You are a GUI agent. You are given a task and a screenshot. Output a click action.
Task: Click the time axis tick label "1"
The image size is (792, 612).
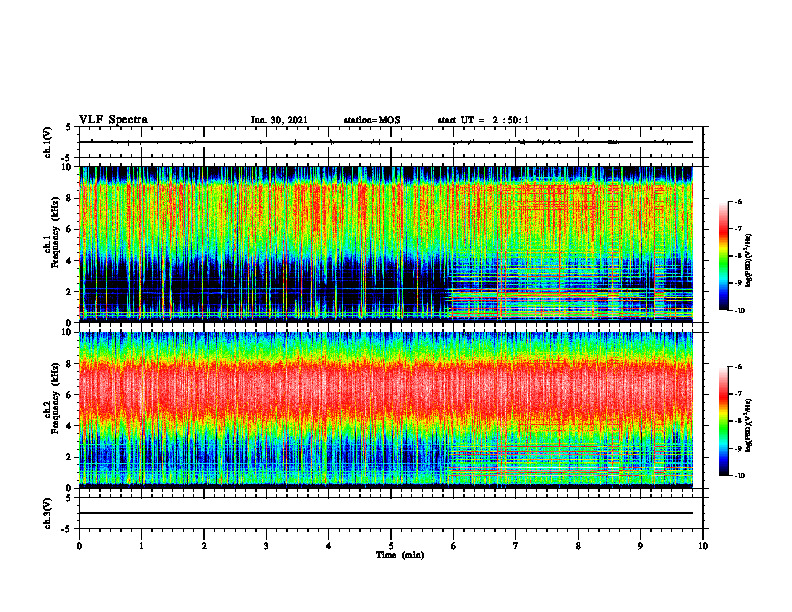(141, 546)
